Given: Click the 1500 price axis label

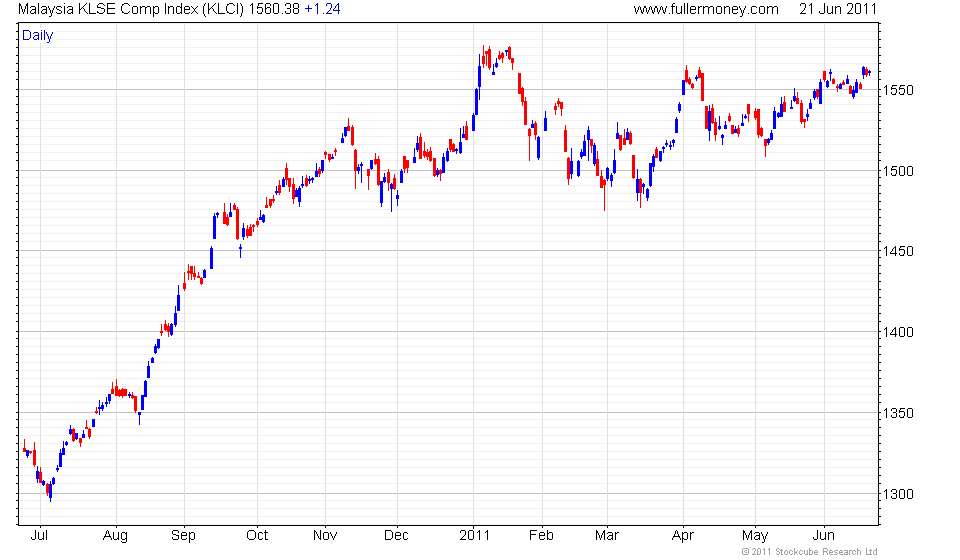Looking at the screenshot, I should 898,171.
